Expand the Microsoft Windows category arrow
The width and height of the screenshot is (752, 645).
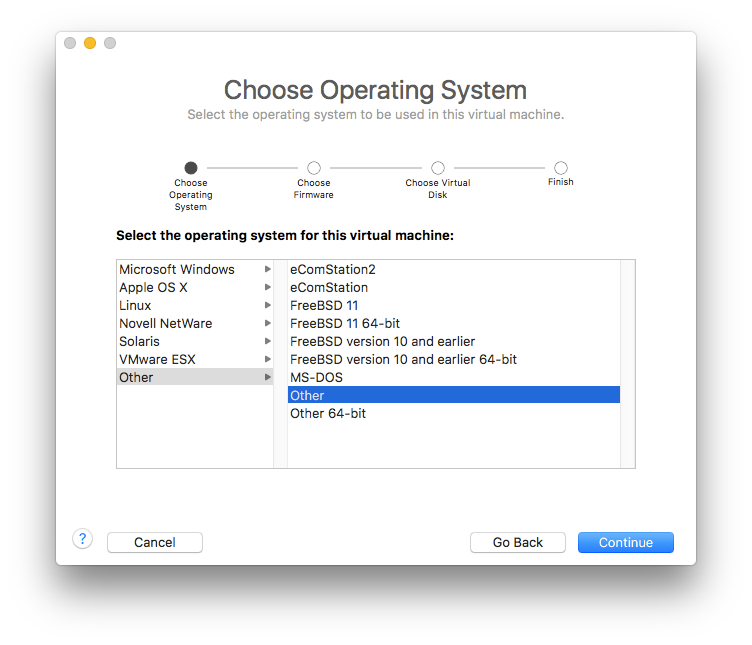pos(267,270)
